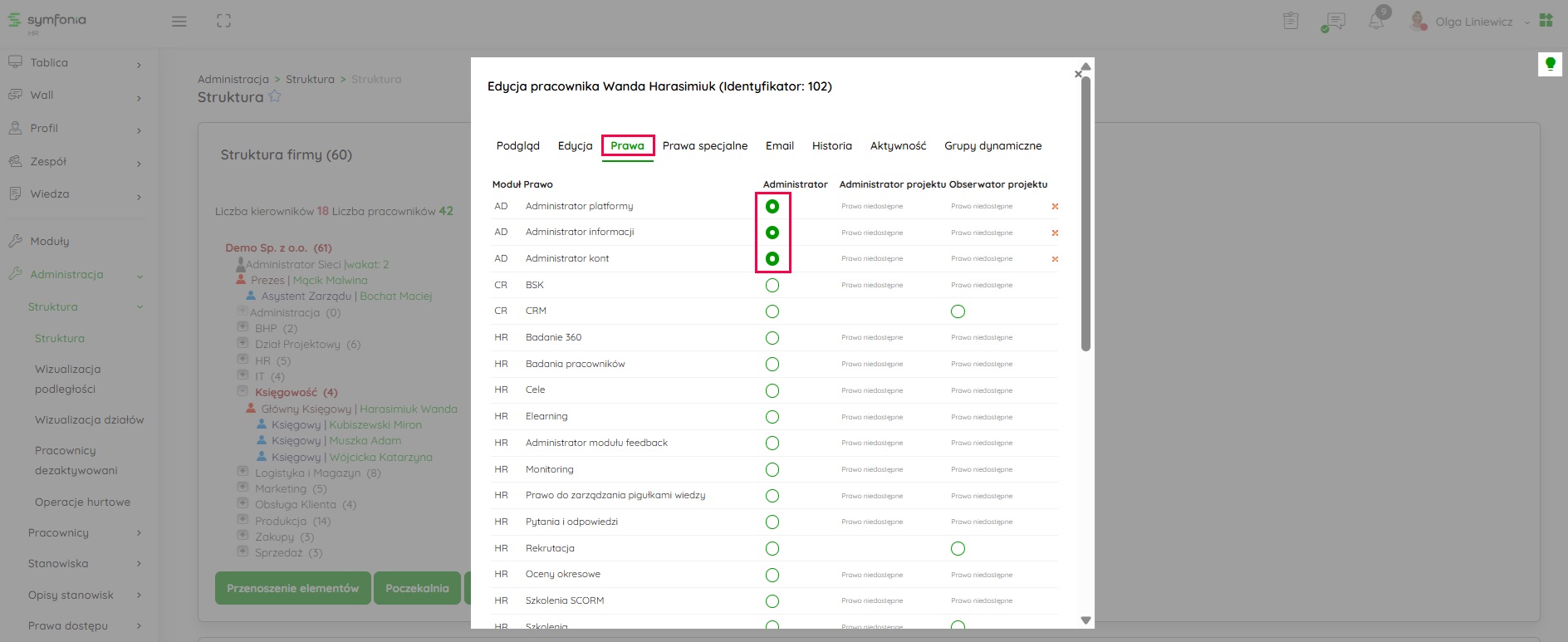
Task: Select Obserwator projektu radio for CRM
Action: pyautogui.click(x=958, y=311)
